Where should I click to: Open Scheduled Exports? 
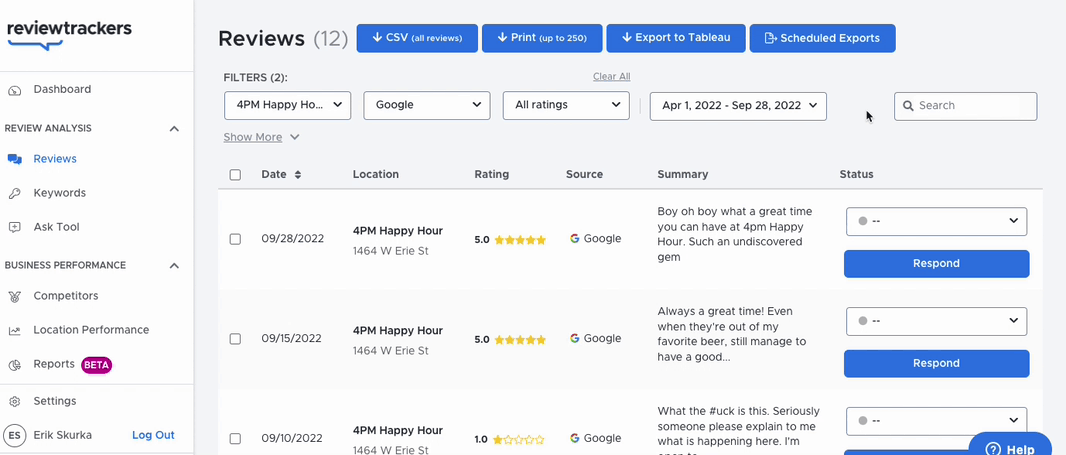click(822, 38)
